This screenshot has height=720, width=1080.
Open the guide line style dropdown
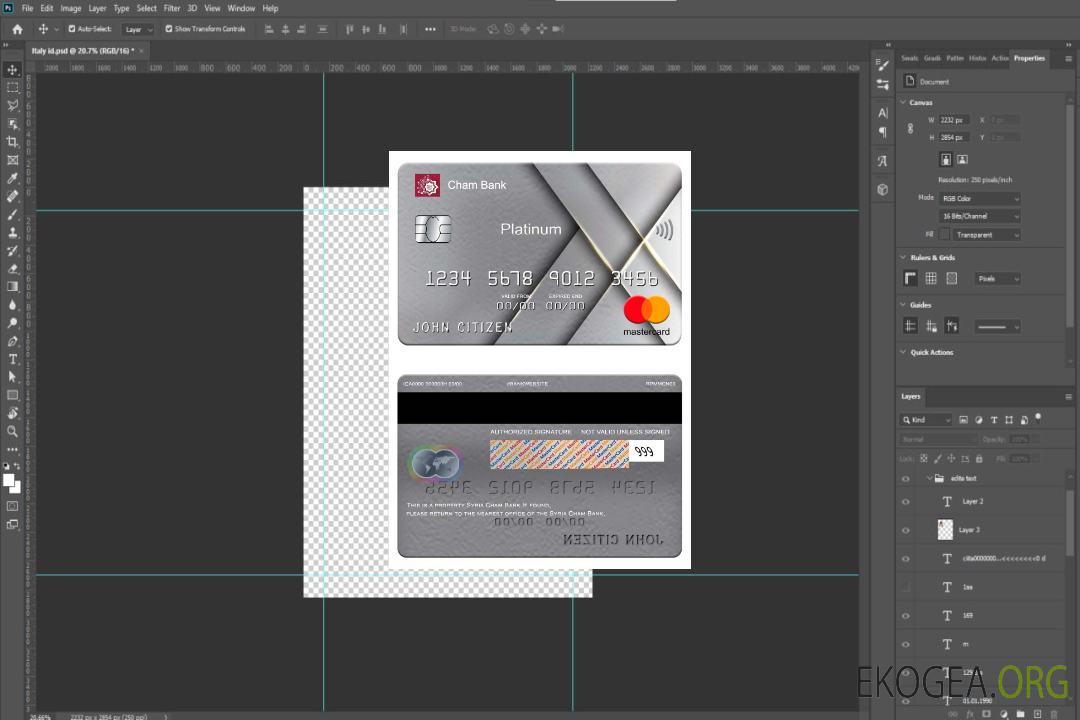pyautogui.click(x=997, y=327)
